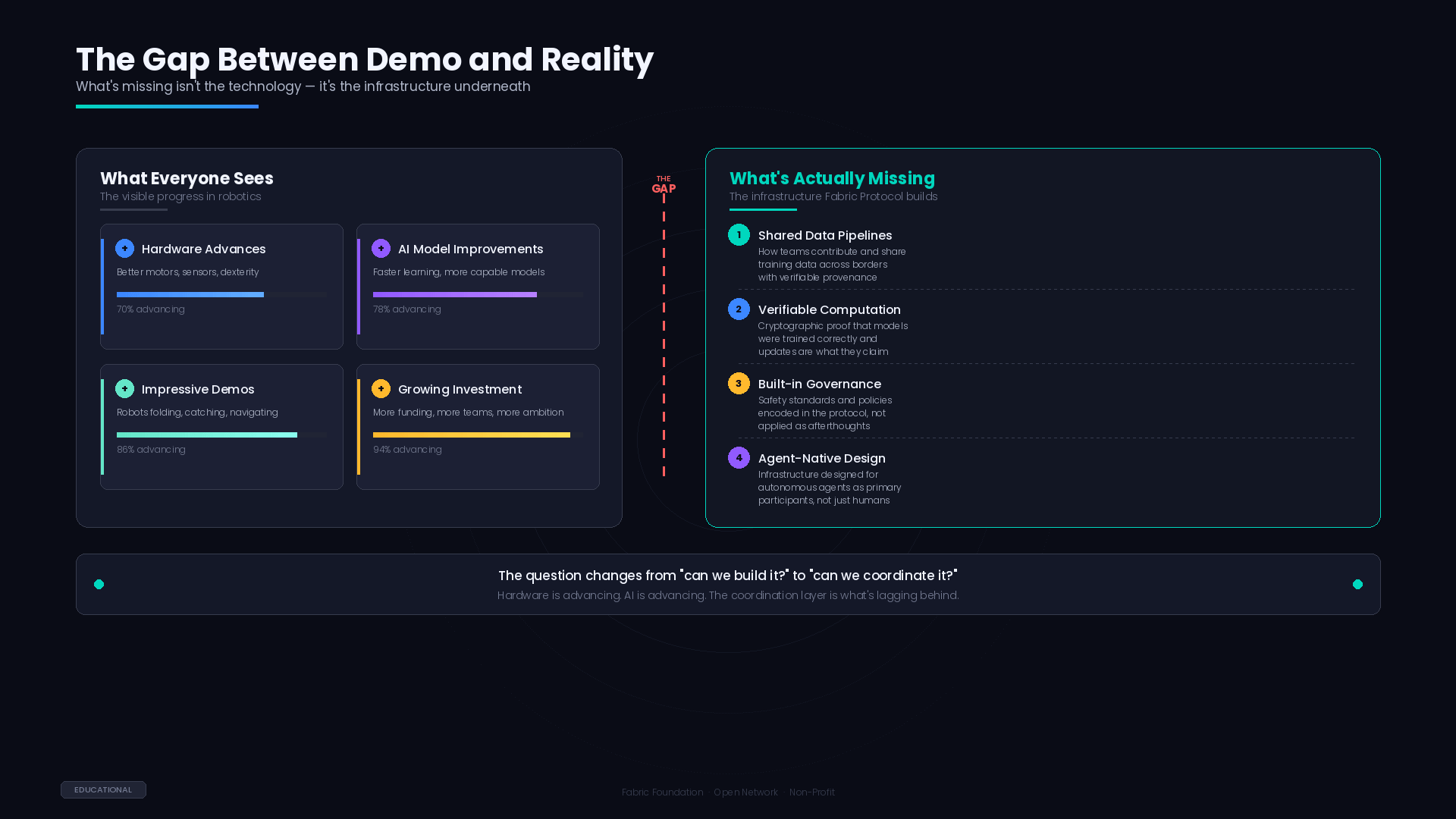1456x819 pixels.
Task: Select the What's Actually Missing heading
Action: tap(832, 178)
